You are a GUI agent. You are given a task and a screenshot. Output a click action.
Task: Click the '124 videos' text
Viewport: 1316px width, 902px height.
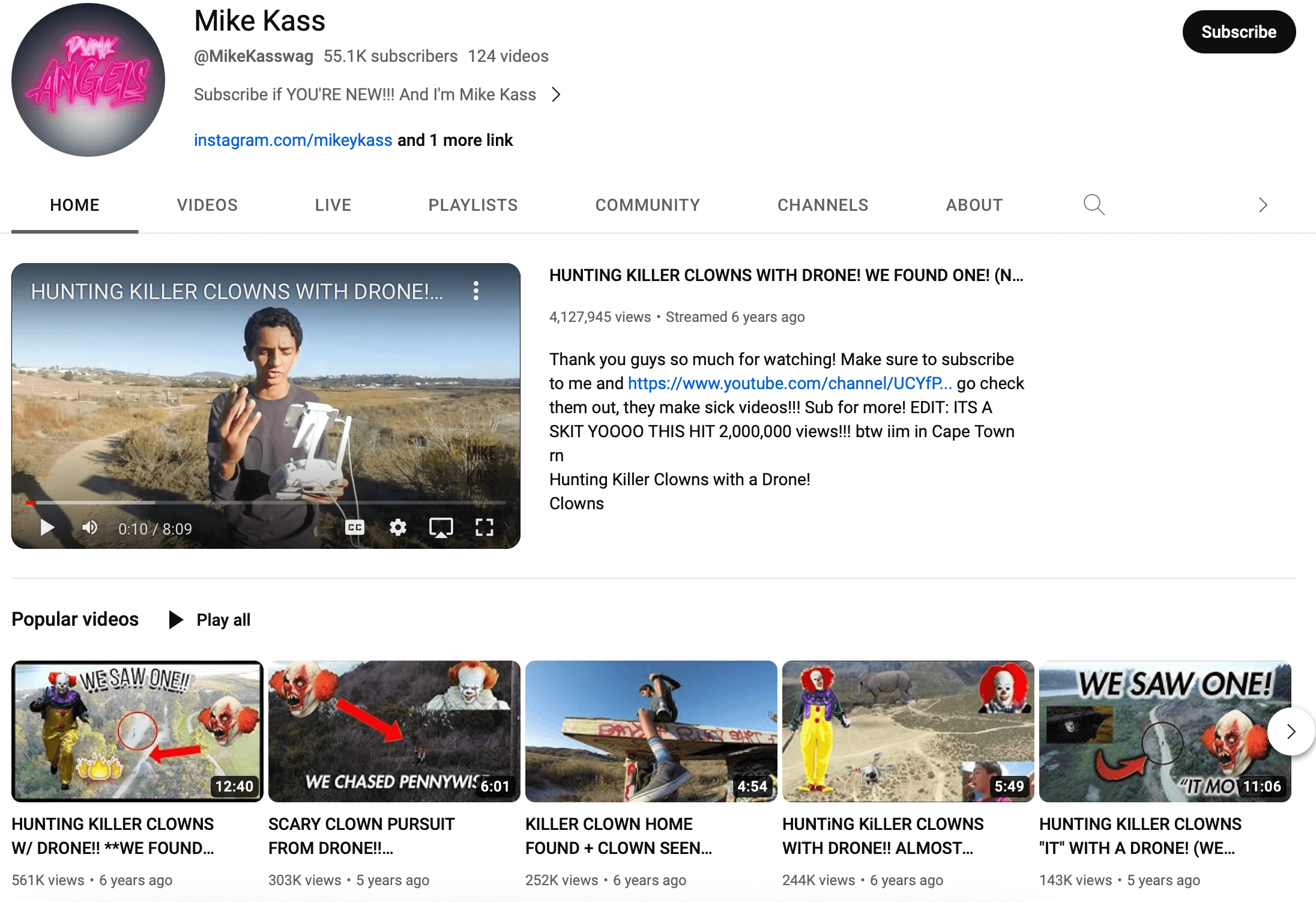point(508,56)
